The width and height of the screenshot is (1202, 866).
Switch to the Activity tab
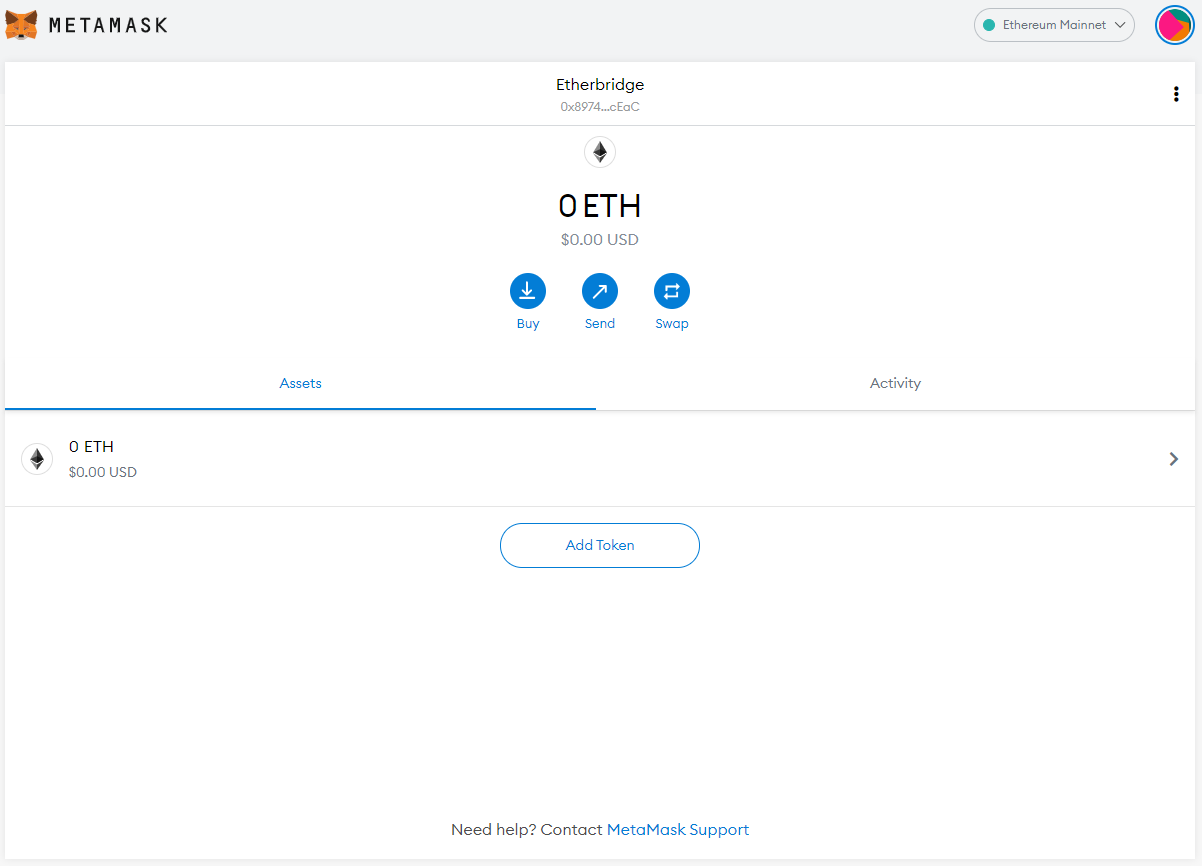click(895, 383)
